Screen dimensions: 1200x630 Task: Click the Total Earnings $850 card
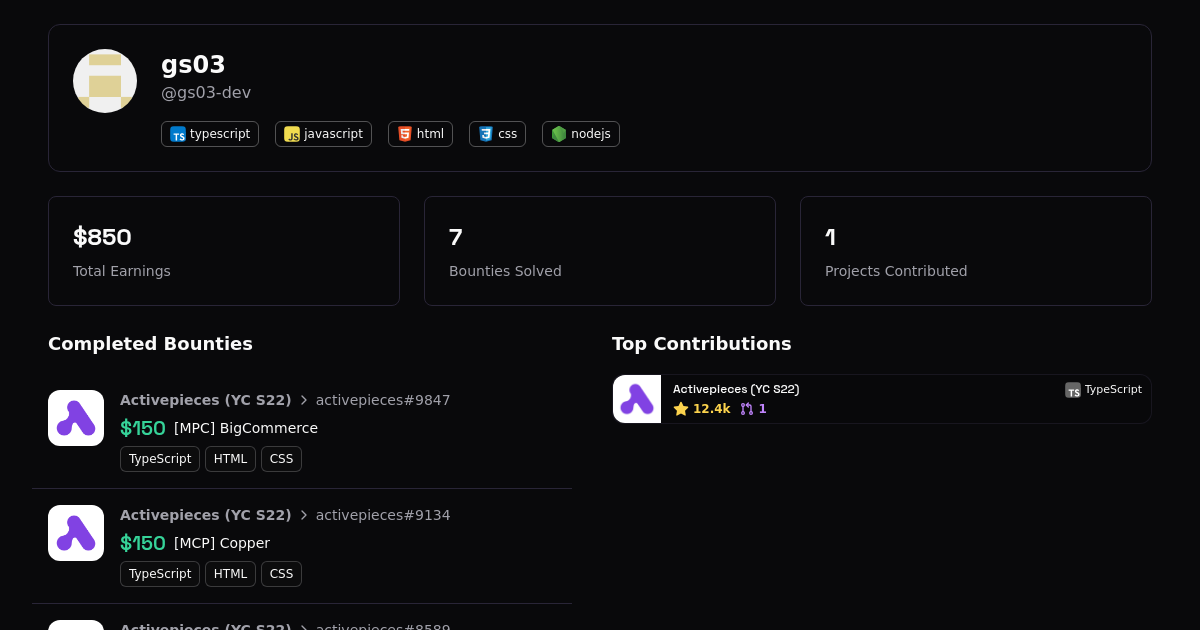[x=224, y=251]
